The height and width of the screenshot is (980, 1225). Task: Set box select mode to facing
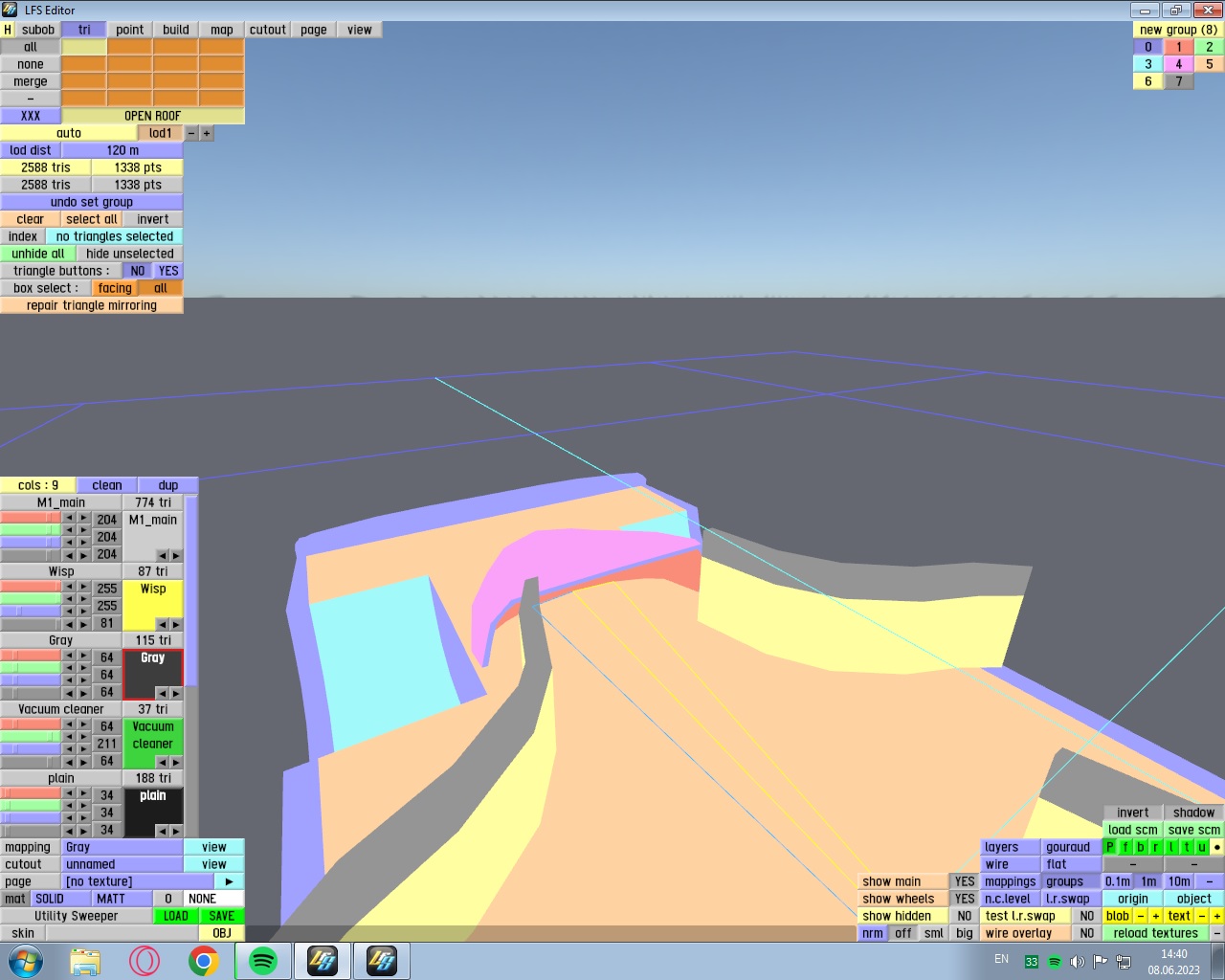click(115, 288)
